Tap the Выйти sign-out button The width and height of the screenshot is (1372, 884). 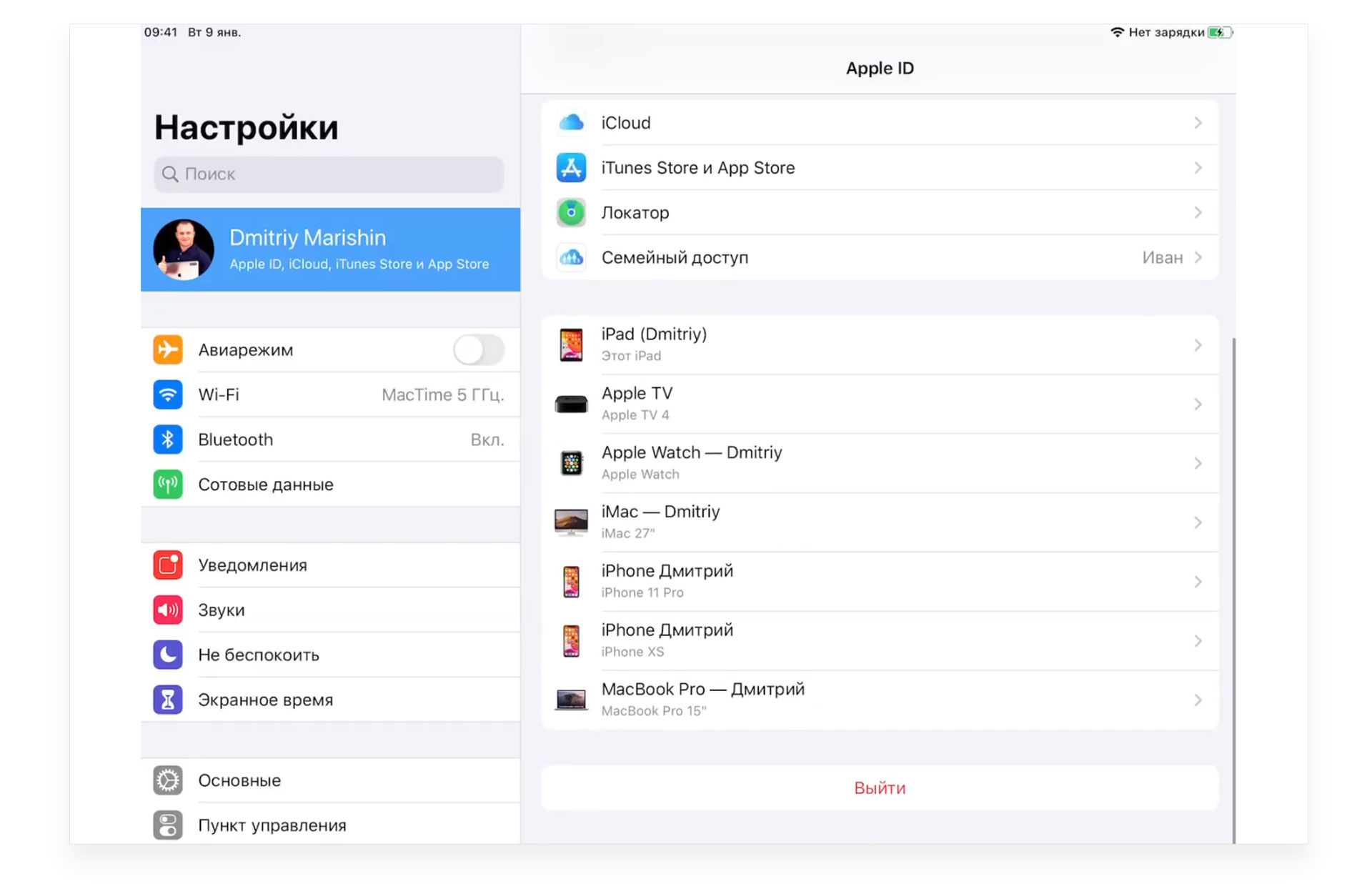880,788
